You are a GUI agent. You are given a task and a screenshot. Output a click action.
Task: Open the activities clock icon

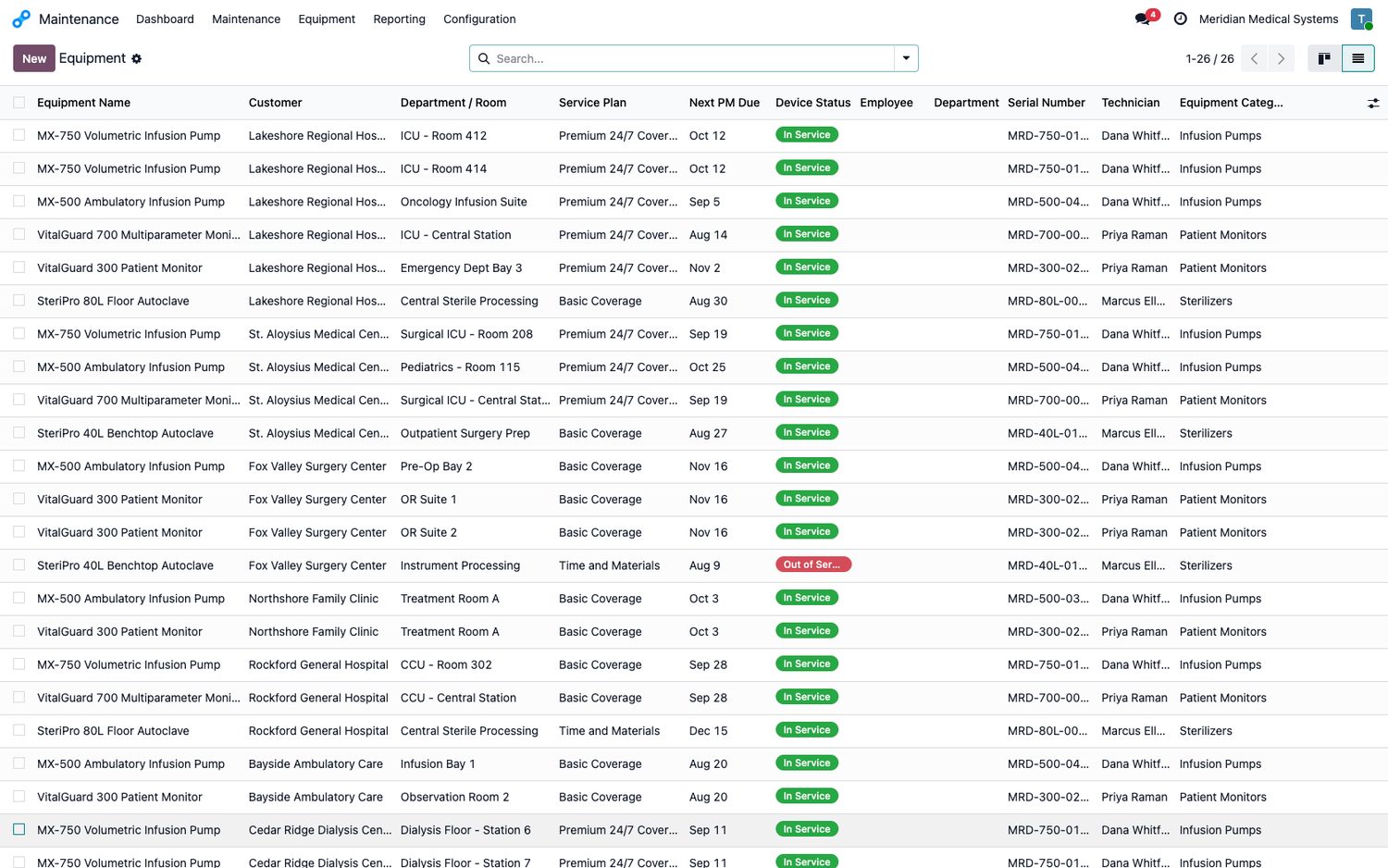tap(1180, 19)
